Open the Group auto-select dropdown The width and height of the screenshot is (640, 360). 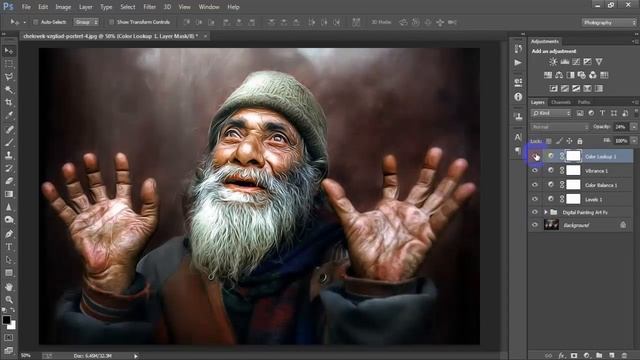pyautogui.click(x=86, y=22)
